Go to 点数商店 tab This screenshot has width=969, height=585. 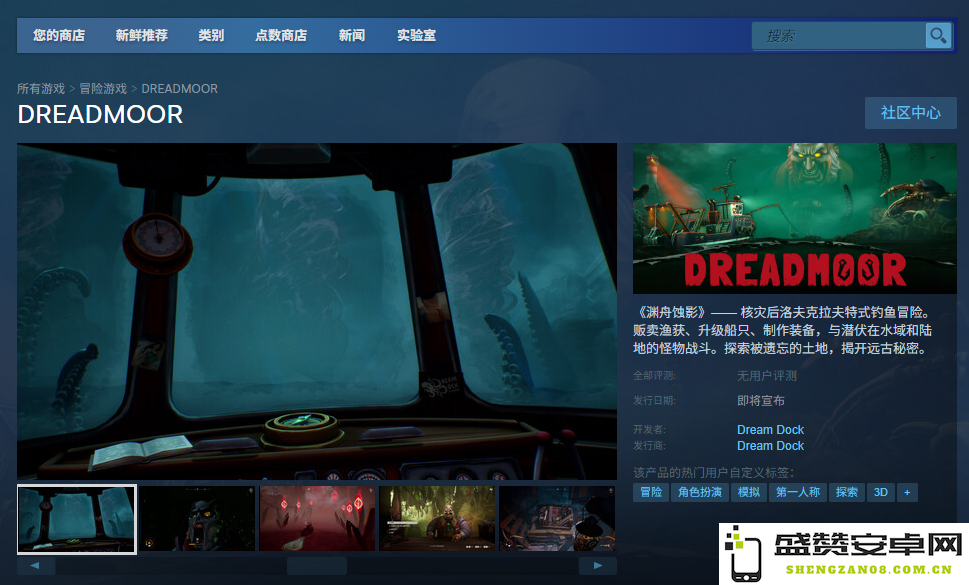281,35
